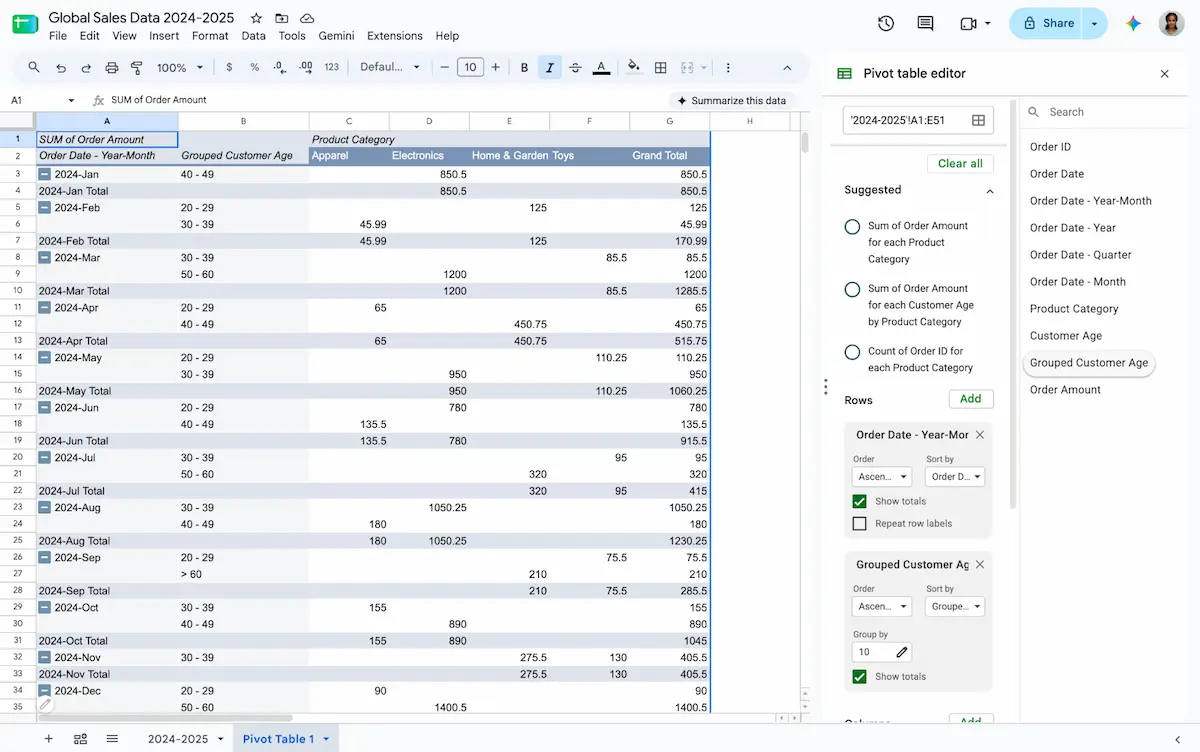Screen dimensions: 1200x752
Task: Collapse the Suggested section
Action: point(990,190)
